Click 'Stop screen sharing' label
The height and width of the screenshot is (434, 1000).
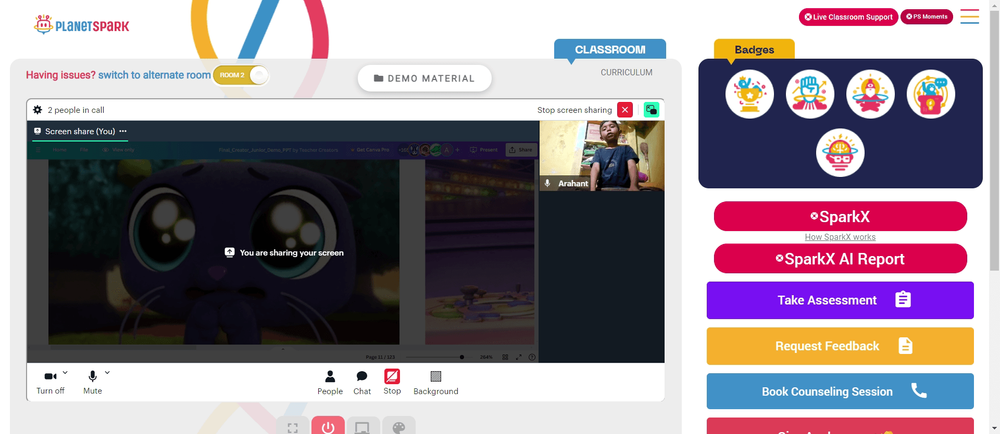574,110
